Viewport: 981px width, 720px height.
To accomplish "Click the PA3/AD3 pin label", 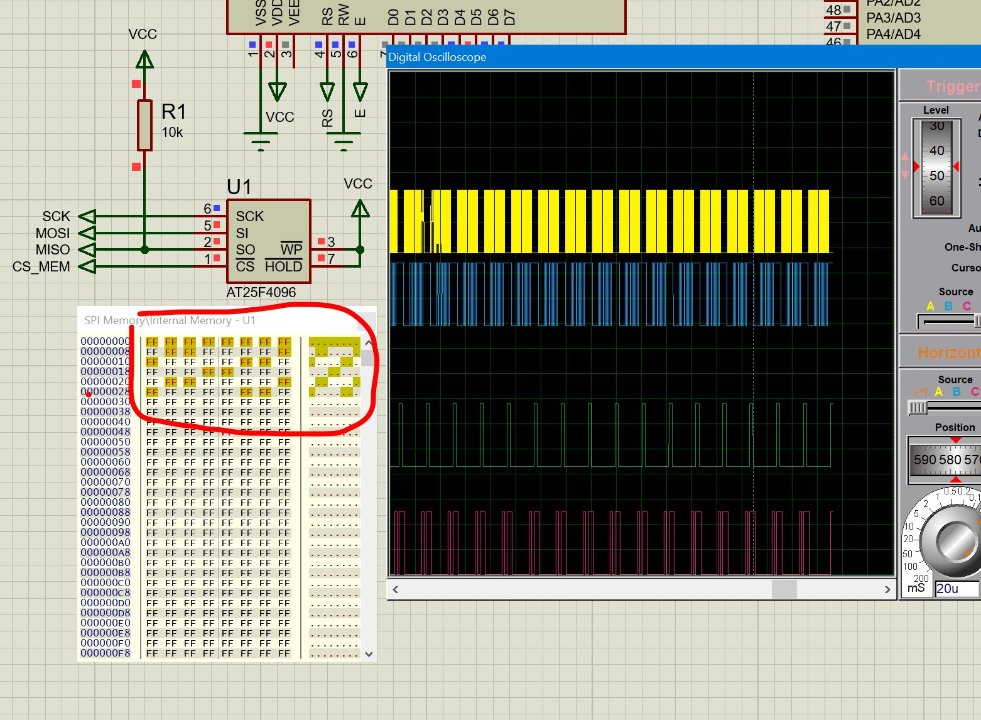I will coord(893,18).
